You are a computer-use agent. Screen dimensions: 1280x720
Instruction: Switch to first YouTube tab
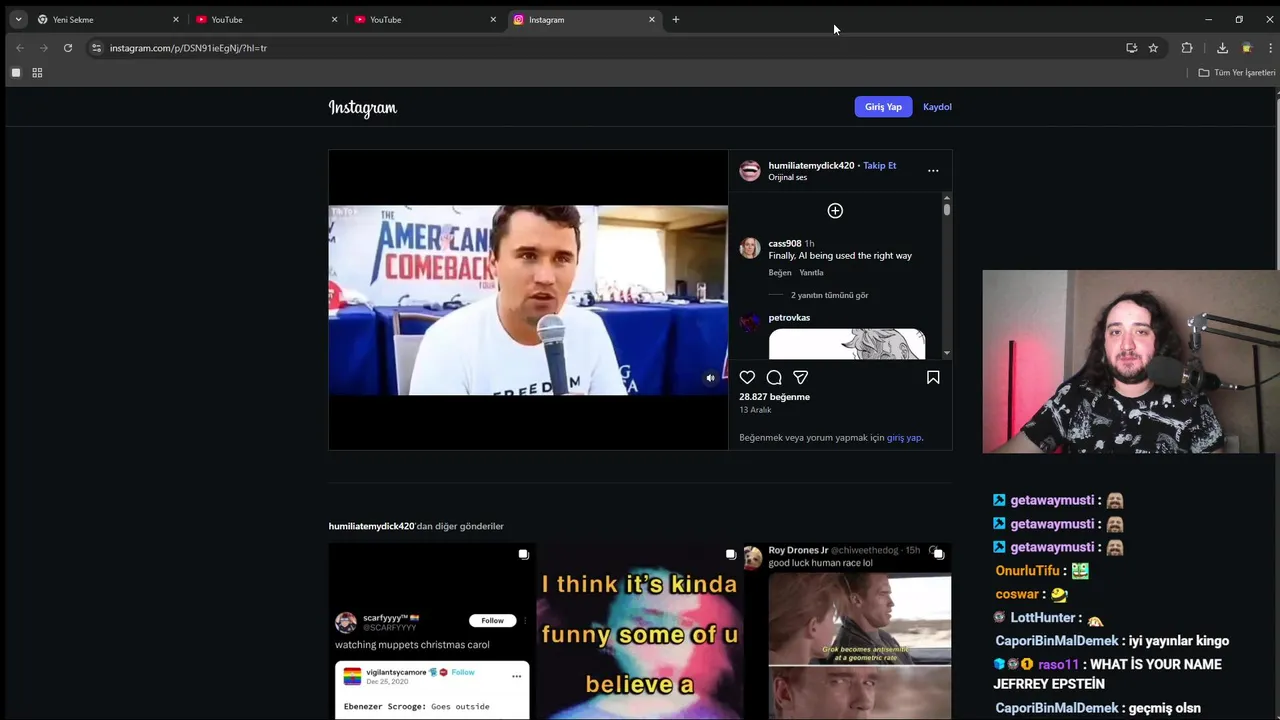click(x=266, y=19)
